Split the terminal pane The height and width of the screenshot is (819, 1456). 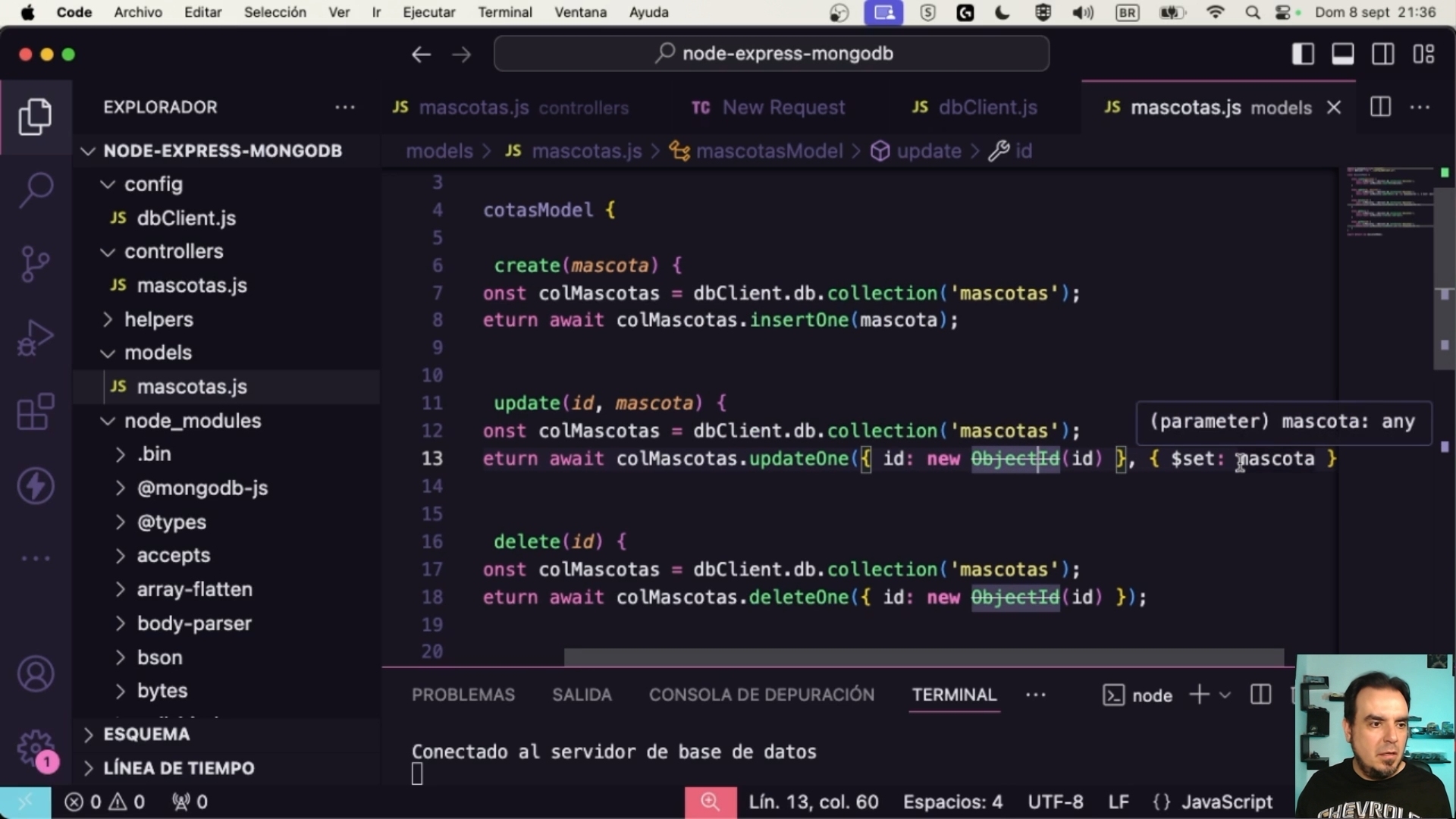click(x=1260, y=695)
